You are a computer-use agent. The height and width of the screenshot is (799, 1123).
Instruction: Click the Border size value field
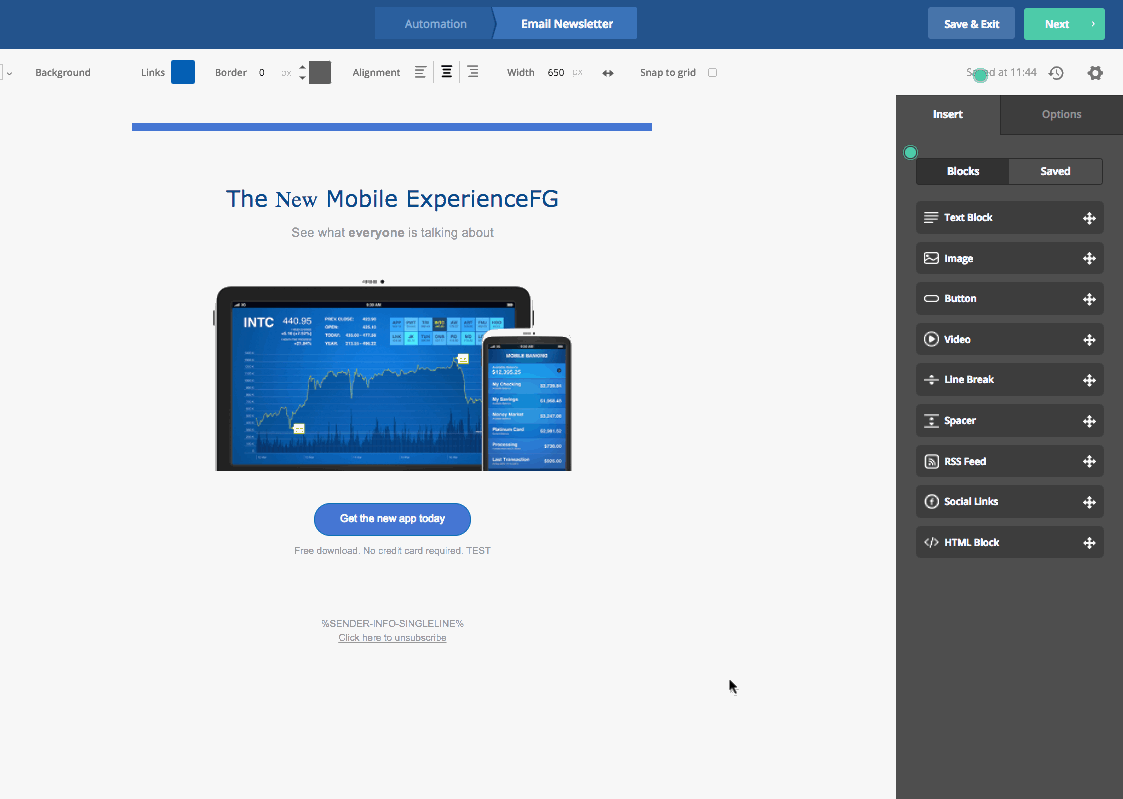(263, 72)
